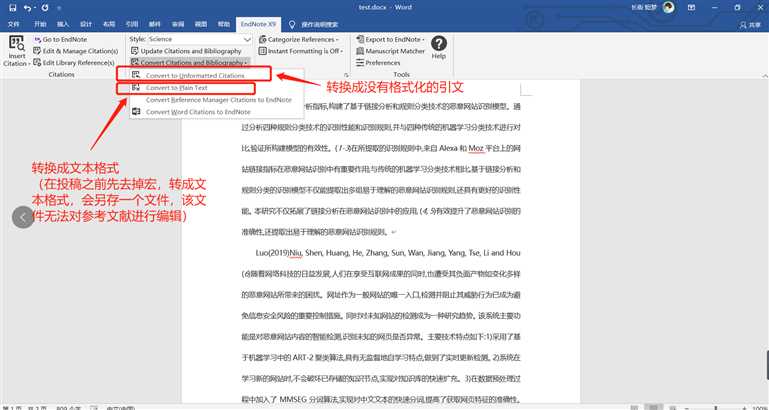Open Customize Quick Access Toolbar dropdown

tap(59, 8)
